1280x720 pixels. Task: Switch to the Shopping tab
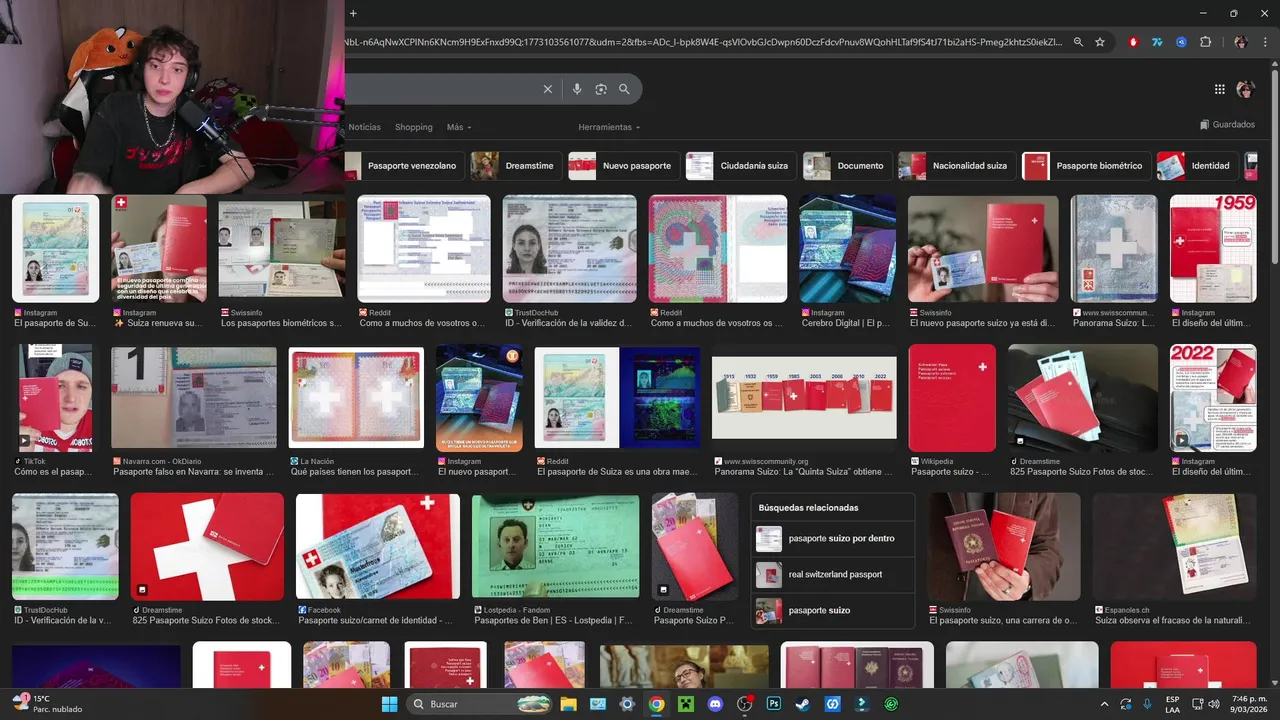(414, 127)
